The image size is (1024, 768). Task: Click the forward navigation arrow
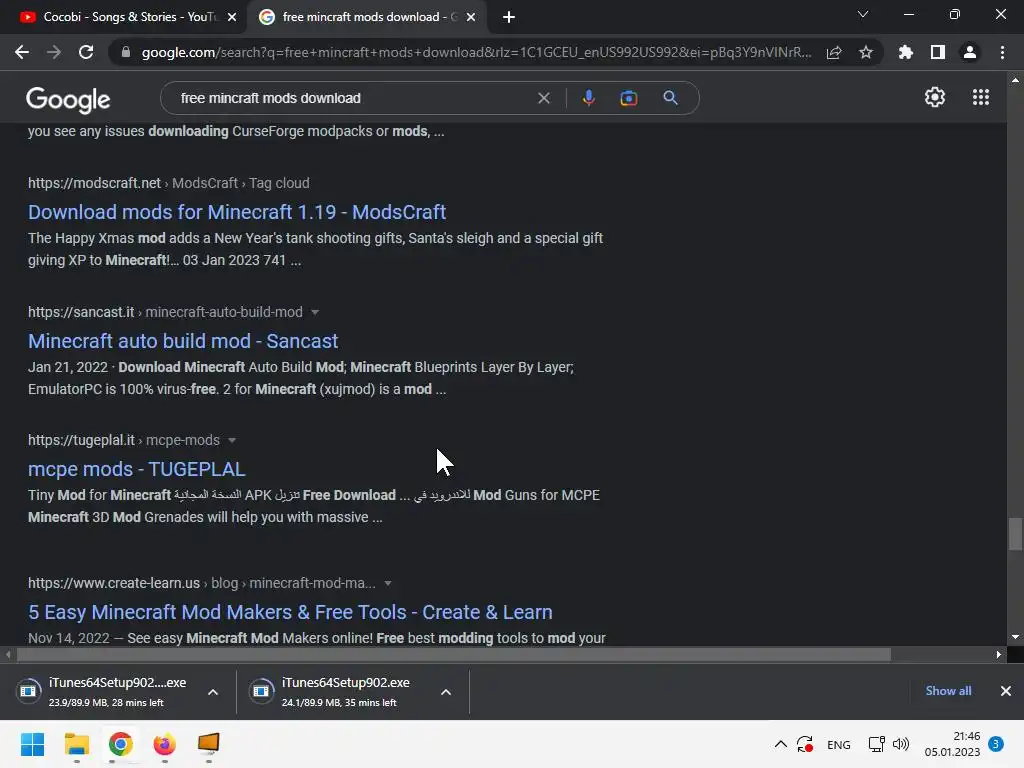(x=54, y=52)
